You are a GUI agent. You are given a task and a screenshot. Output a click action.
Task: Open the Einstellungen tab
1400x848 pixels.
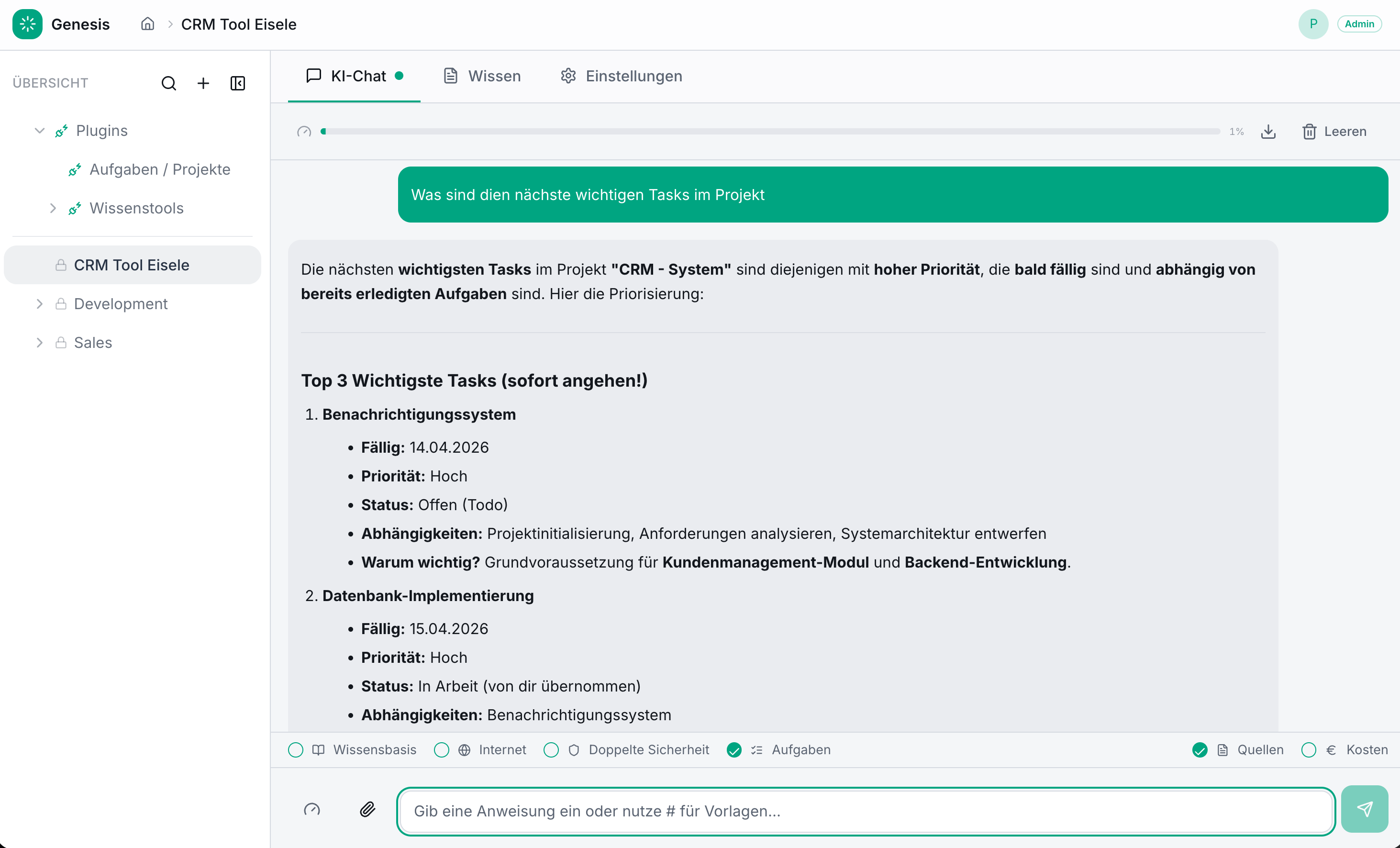pyautogui.click(x=621, y=76)
